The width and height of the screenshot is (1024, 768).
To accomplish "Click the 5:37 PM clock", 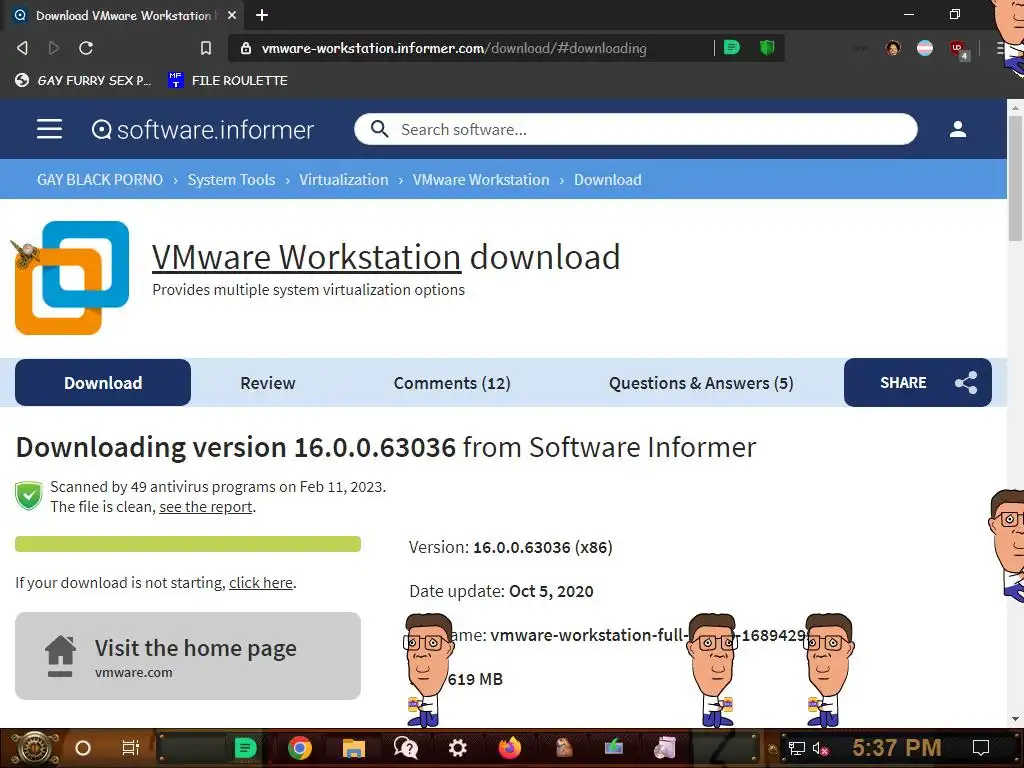I will (x=897, y=747).
